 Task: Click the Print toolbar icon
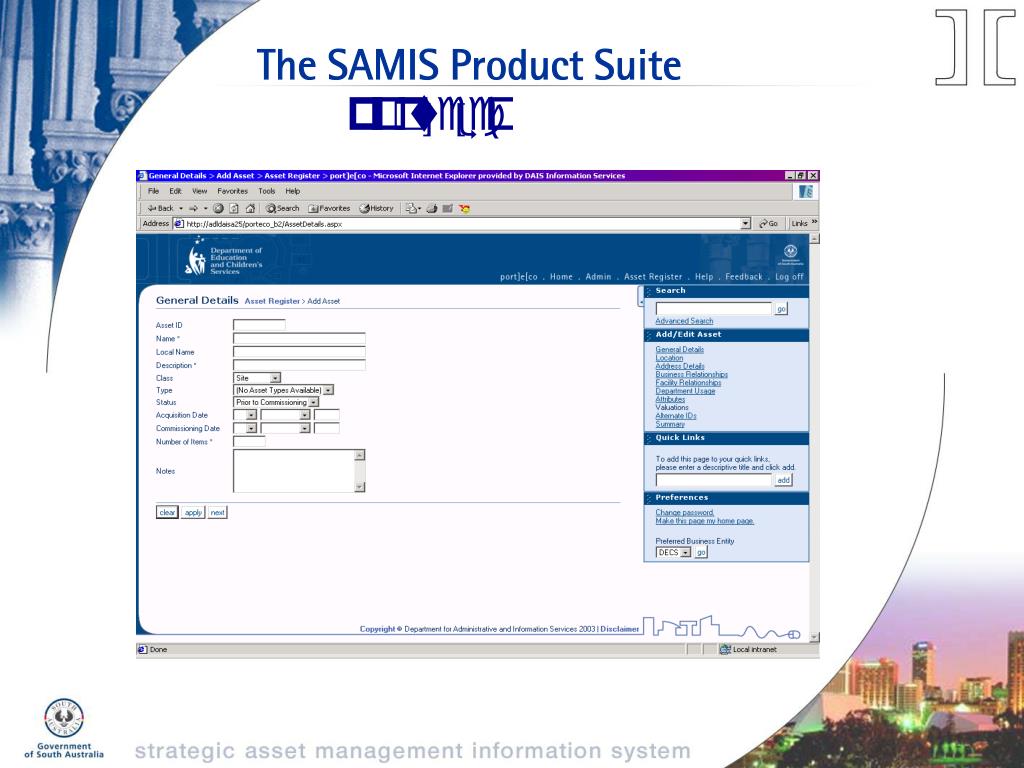tap(432, 208)
